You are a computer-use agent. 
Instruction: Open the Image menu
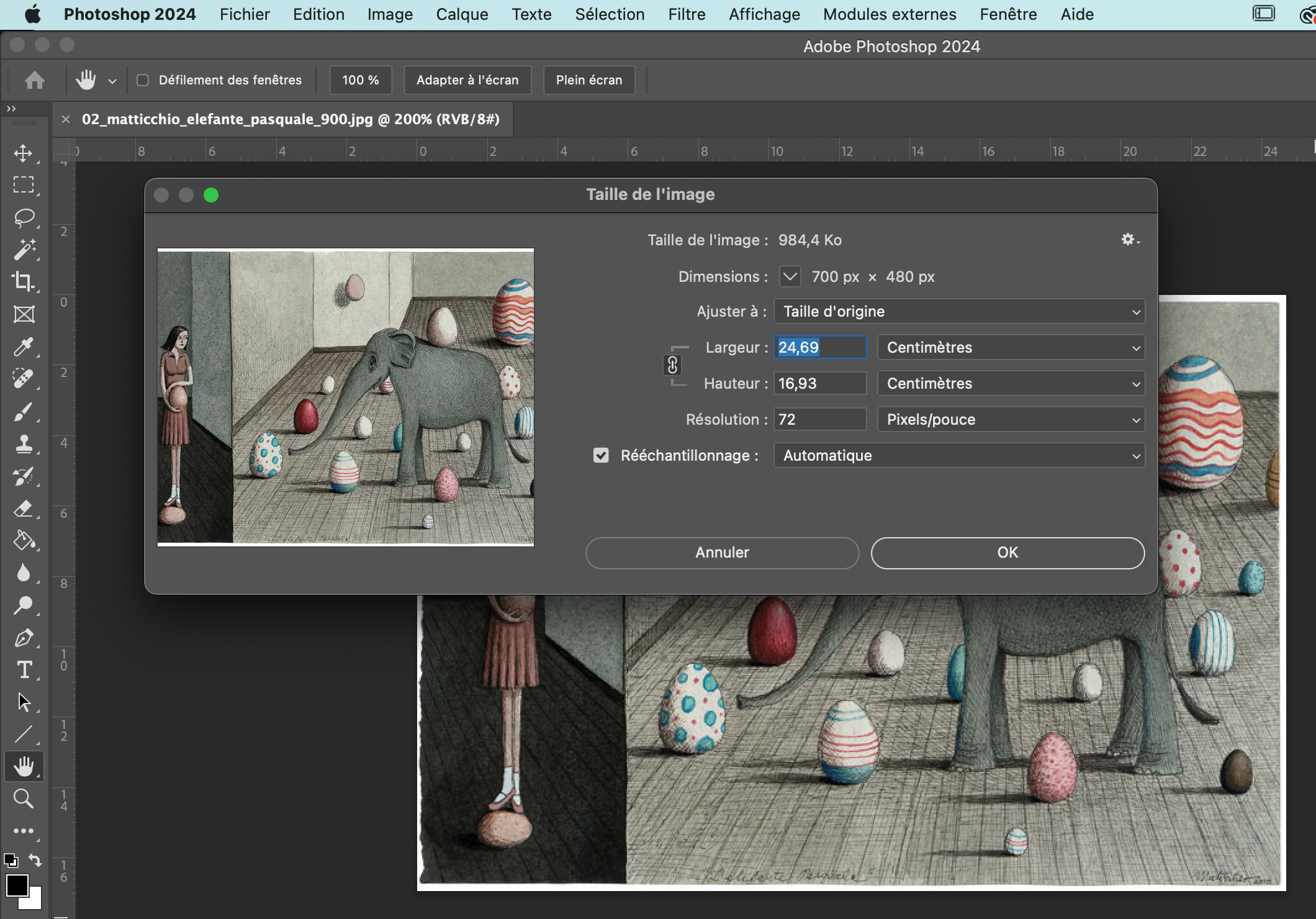point(390,14)
